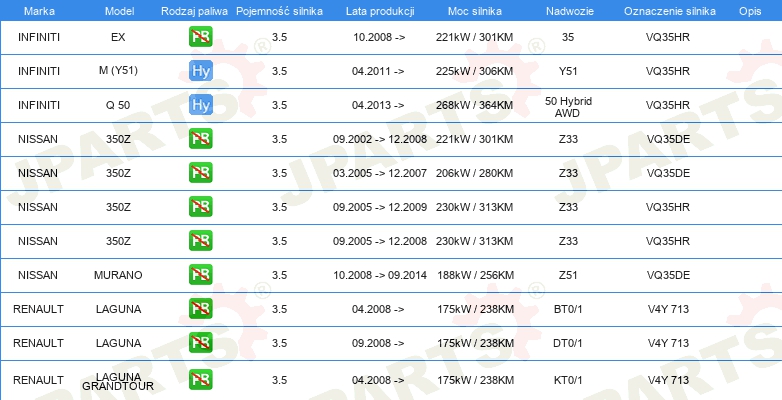
Task: Click VQ35DE in 350Z 206kW row
Action: tap(668, 173)
